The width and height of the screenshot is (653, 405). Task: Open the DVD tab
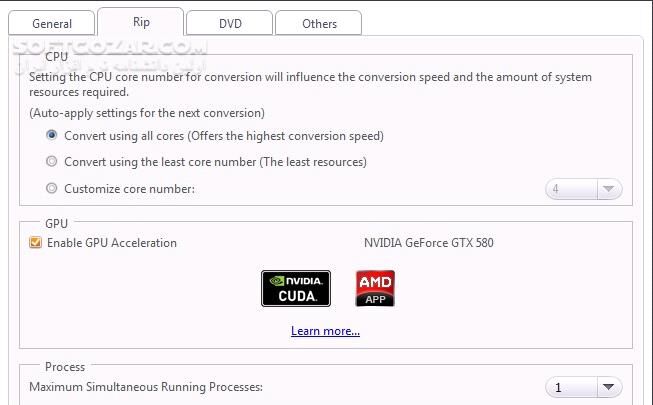[x=228, y=23]
